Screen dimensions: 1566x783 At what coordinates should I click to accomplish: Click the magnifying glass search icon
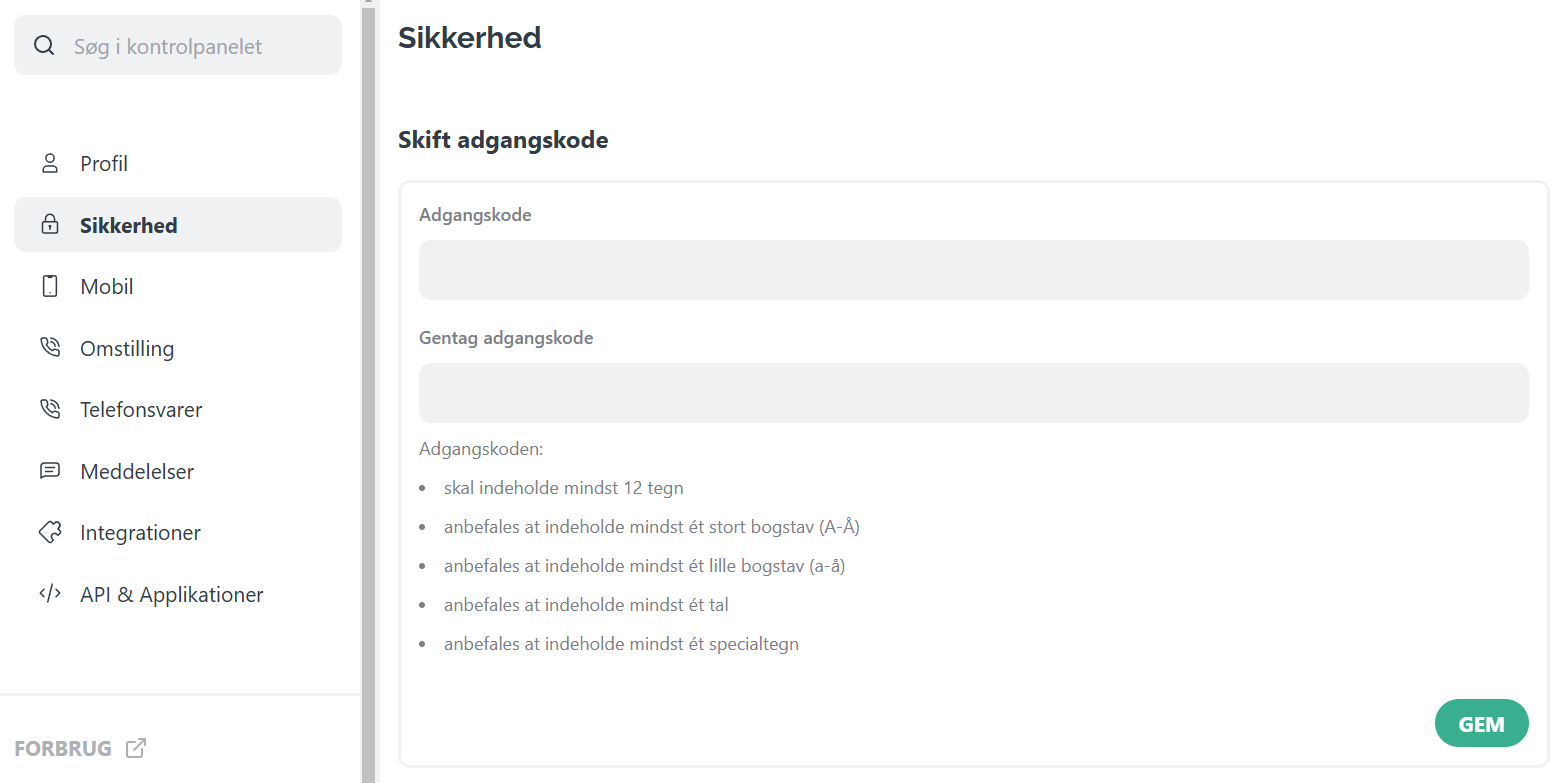pyautogui.click(x=44, y=45)
